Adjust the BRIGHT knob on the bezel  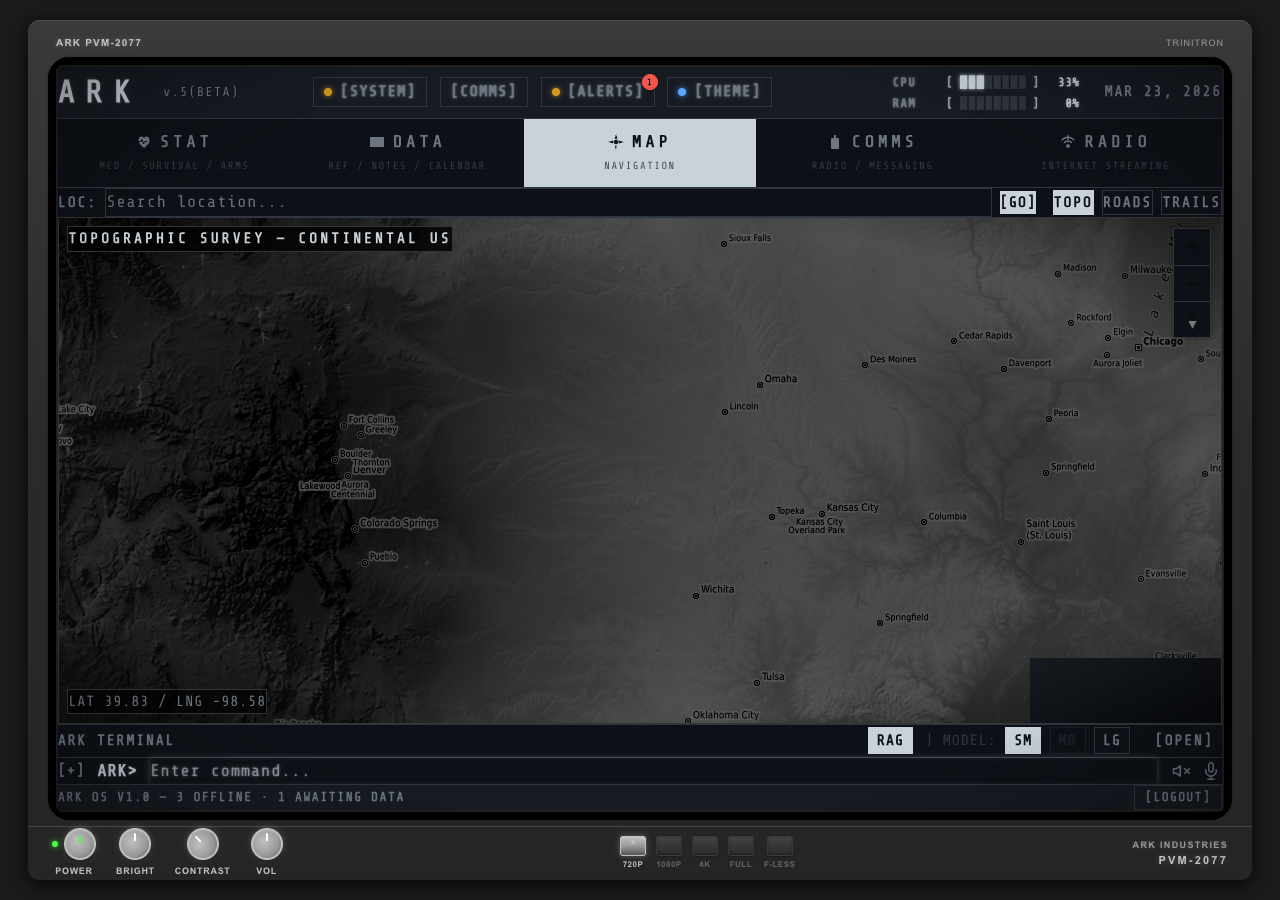click(x=135, y=844)
